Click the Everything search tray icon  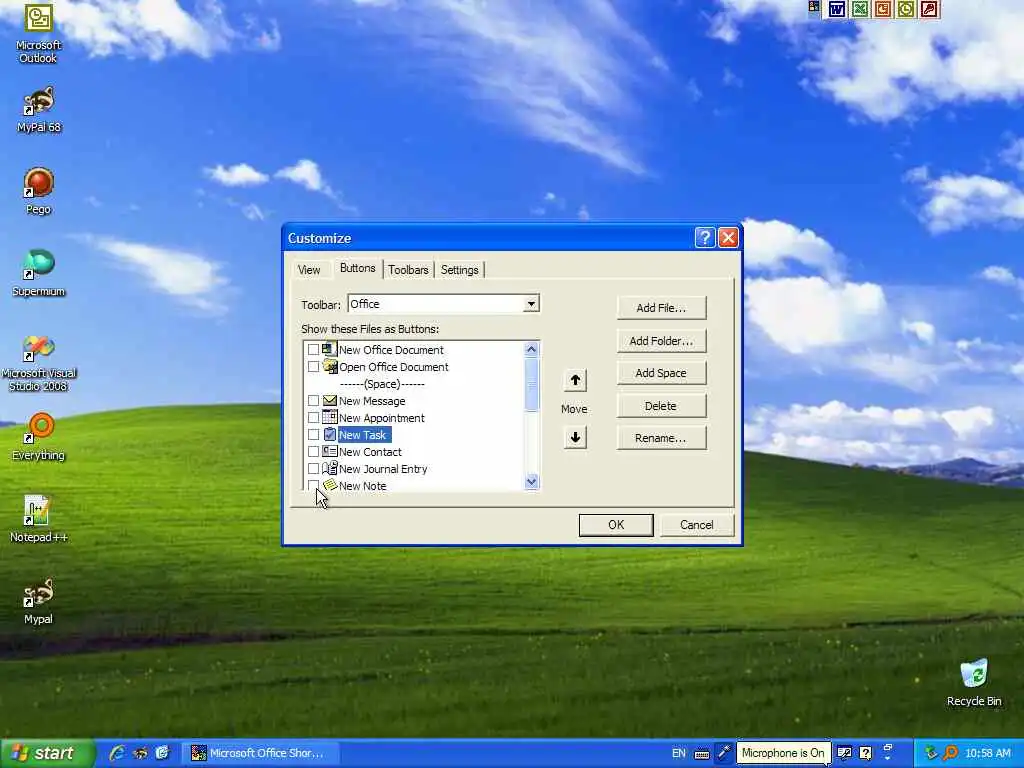(x=950, y=753)
